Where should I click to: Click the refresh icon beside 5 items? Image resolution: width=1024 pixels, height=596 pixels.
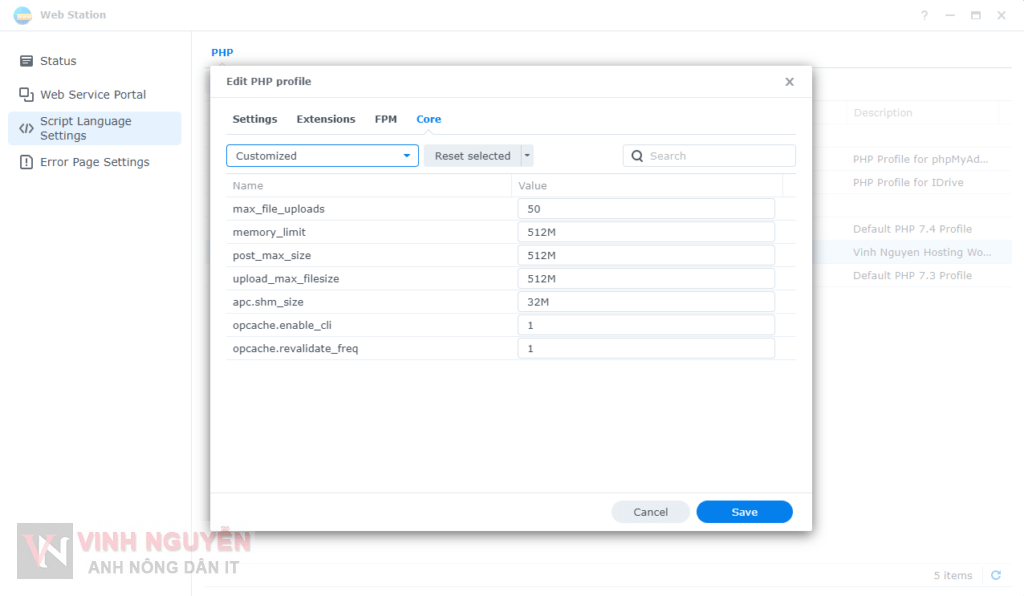(995, 575)
